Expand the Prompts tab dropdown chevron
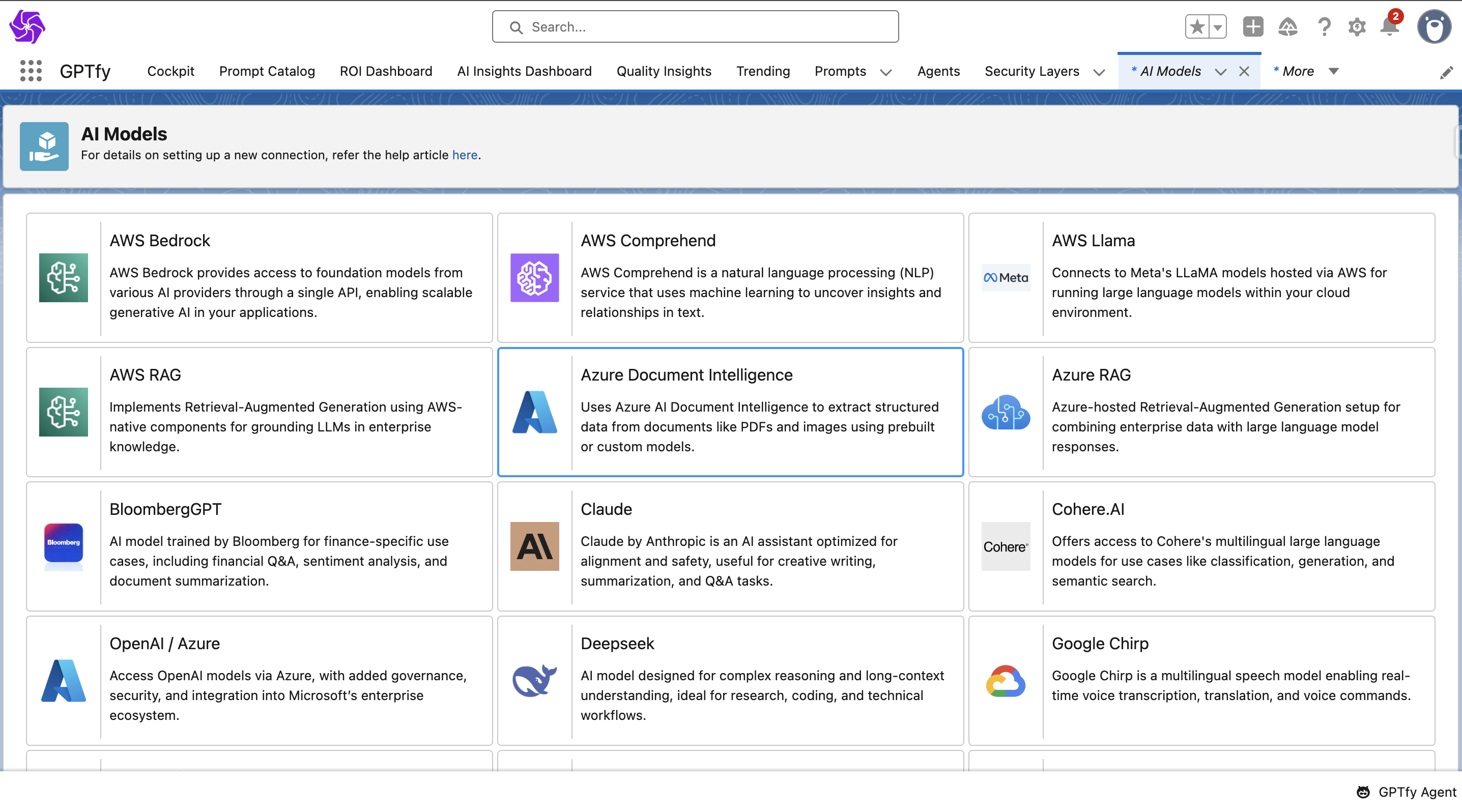 click(885, 72)
